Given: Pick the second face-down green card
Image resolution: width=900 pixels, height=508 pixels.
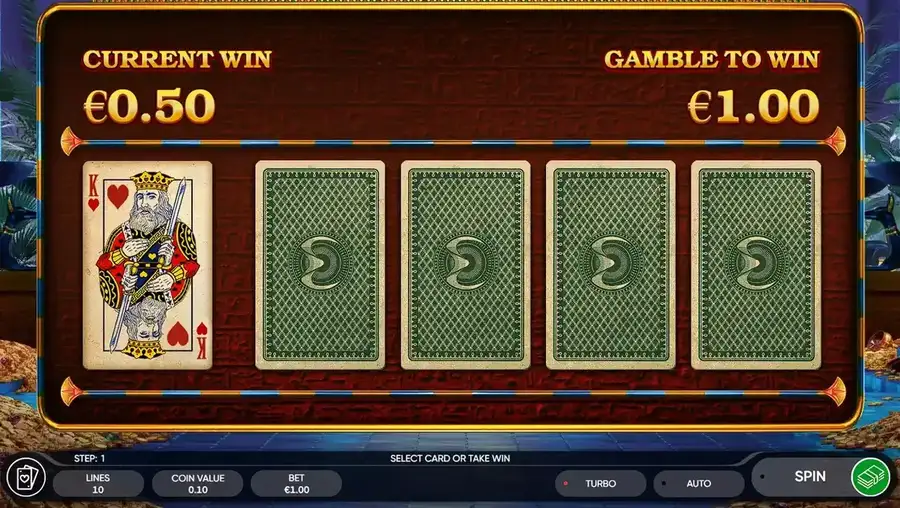Looking at the screenshot, I should (465, 265).
